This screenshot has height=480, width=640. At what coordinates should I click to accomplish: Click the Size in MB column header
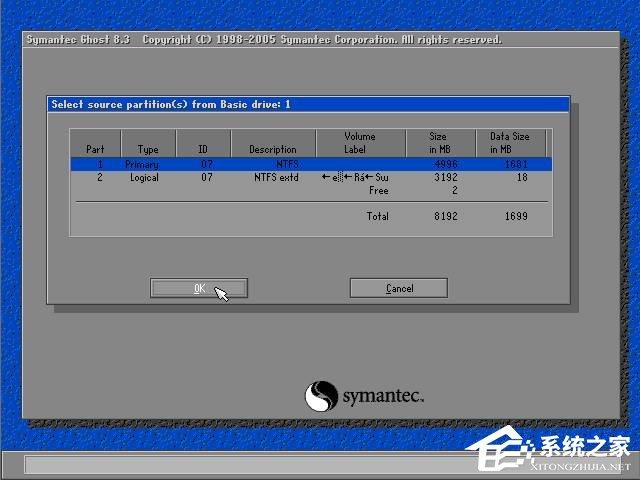point(440,143)
